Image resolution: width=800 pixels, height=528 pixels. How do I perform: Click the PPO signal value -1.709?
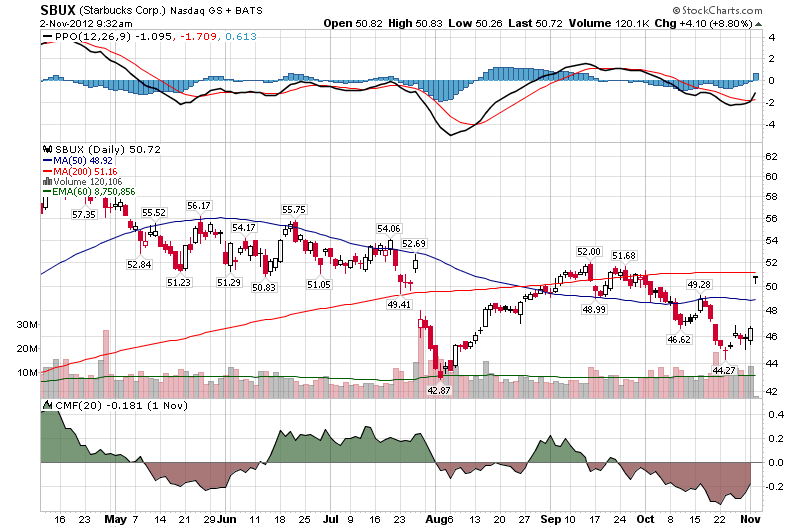coord(198,37)
